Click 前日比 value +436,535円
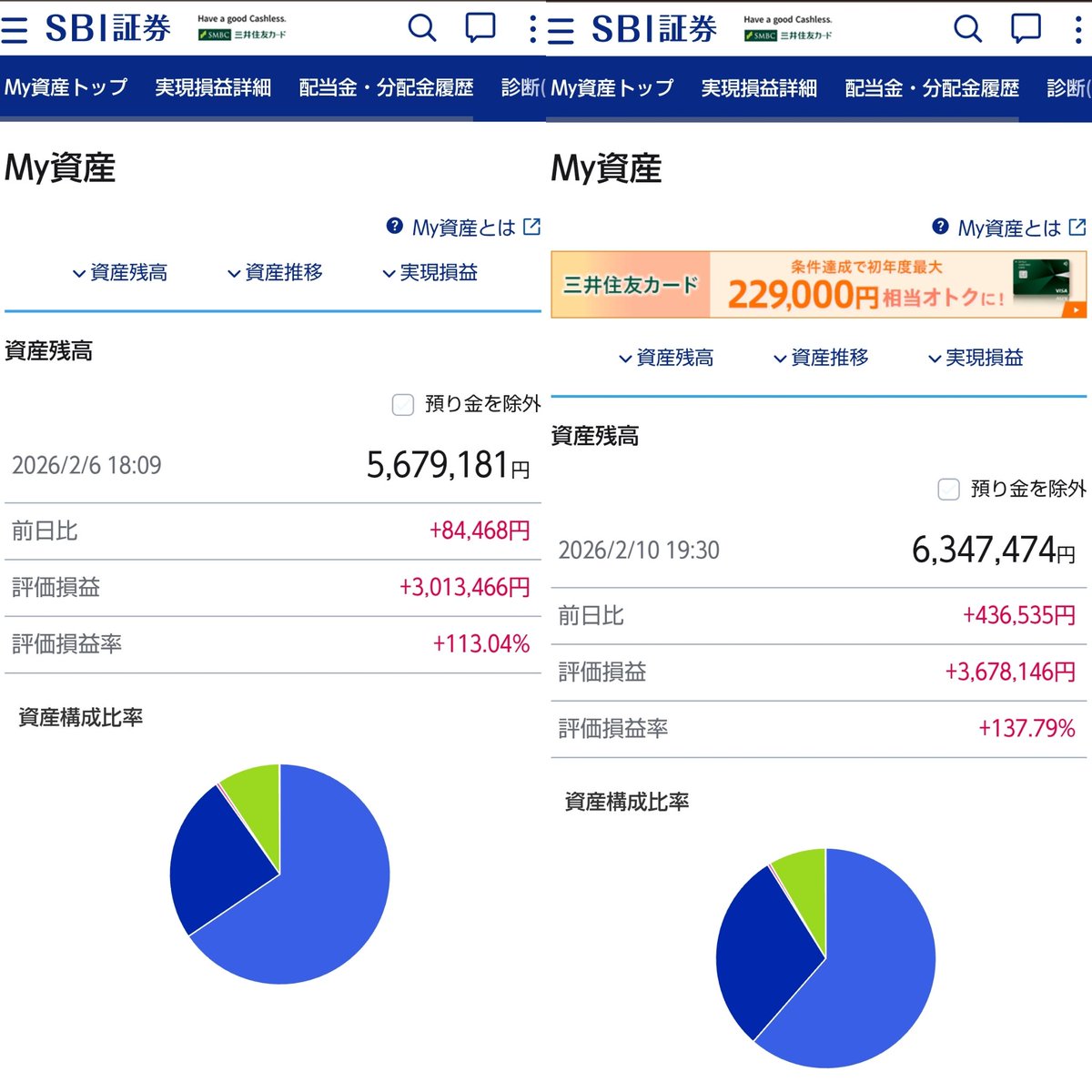The height and width of the screenshot is (1092, 1092). click(x=1019, y=615)
